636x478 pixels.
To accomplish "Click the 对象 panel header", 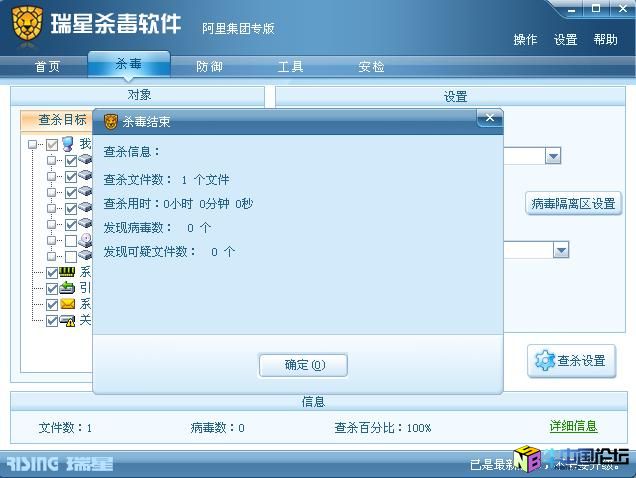I will [x=138, y=95].
